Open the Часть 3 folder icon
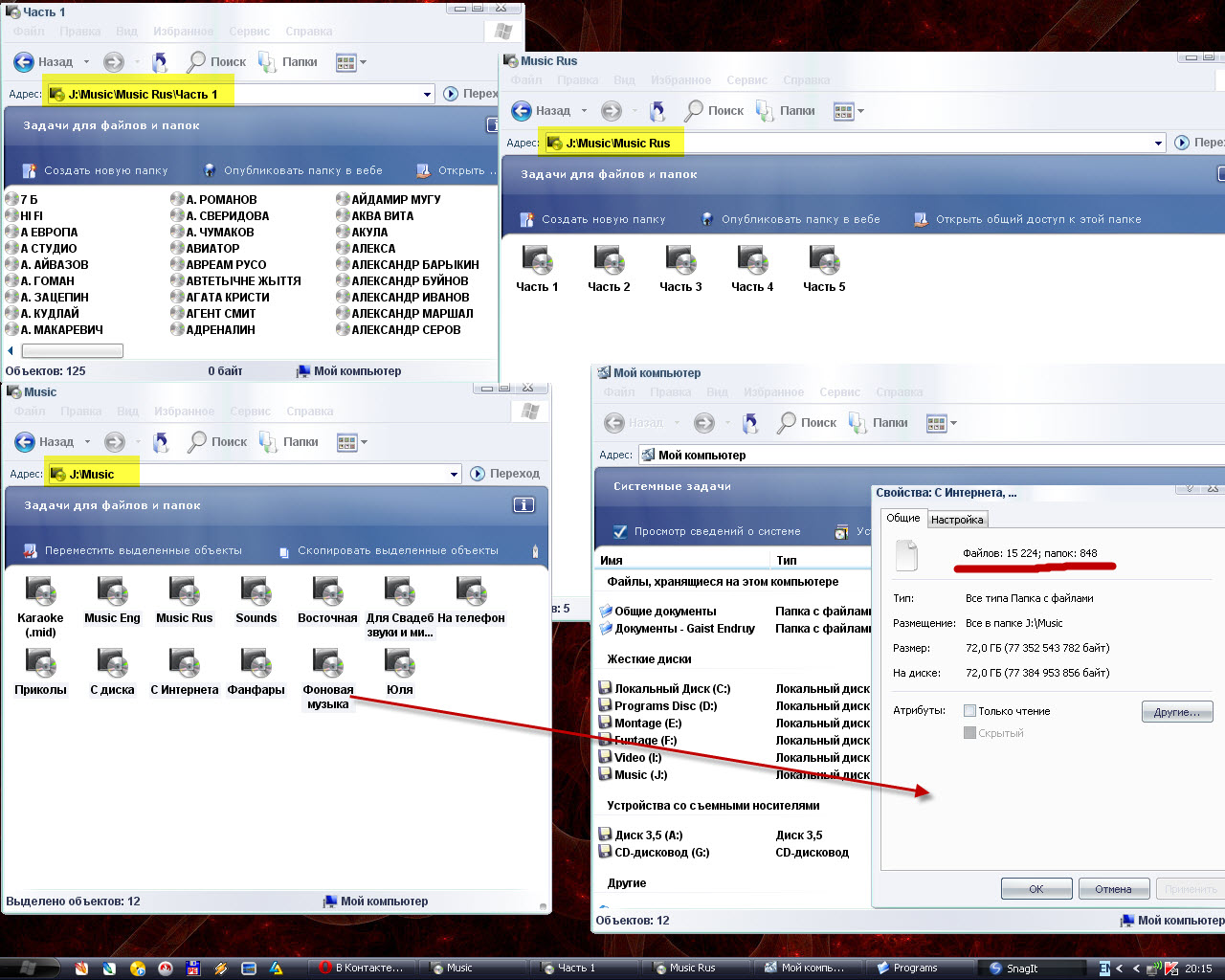The image size is (1225, 980). pyautogui.click(x=680, y=261)
